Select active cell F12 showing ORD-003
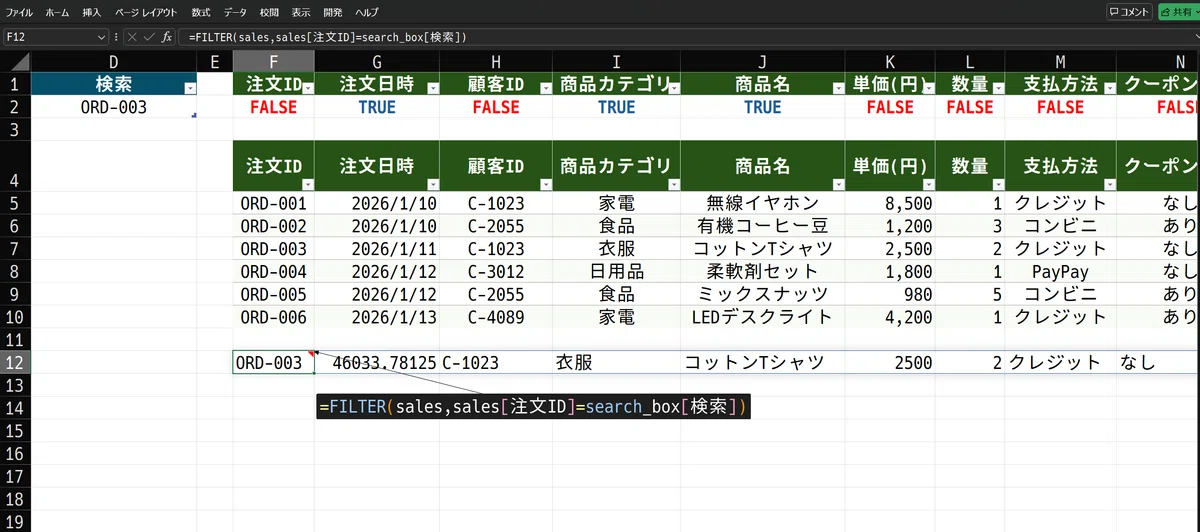This screenshot has width=1200, height=532. coord(273,362)
